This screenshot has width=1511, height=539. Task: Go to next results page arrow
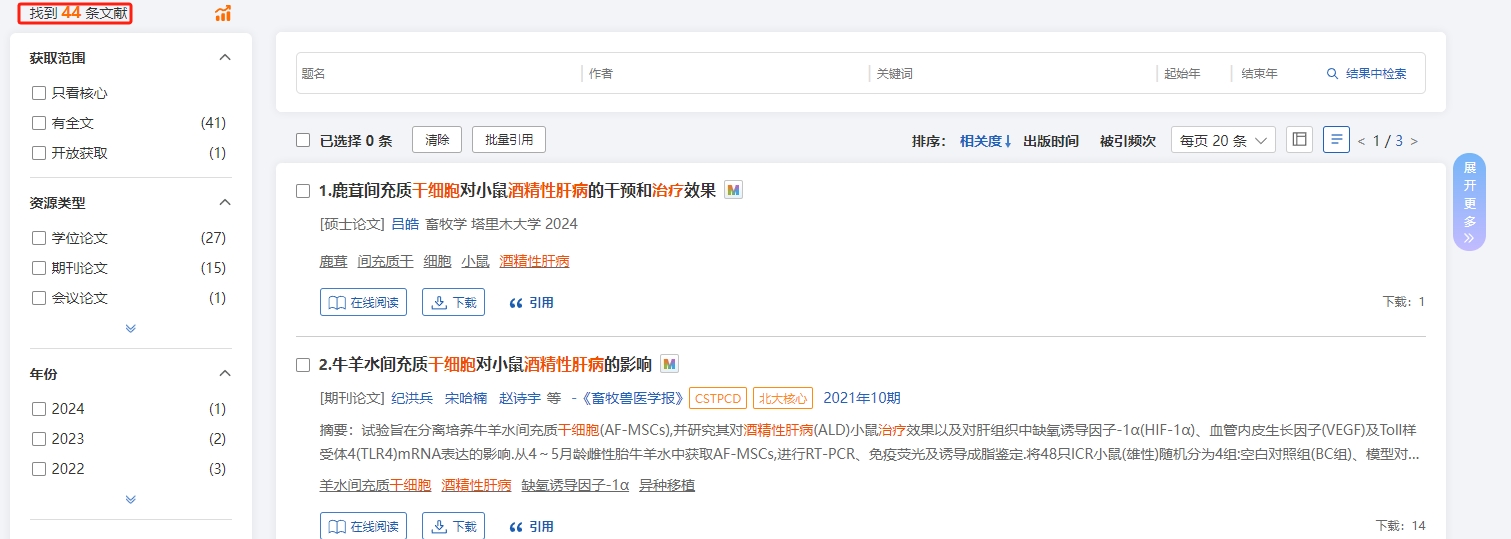(1414, 141)
